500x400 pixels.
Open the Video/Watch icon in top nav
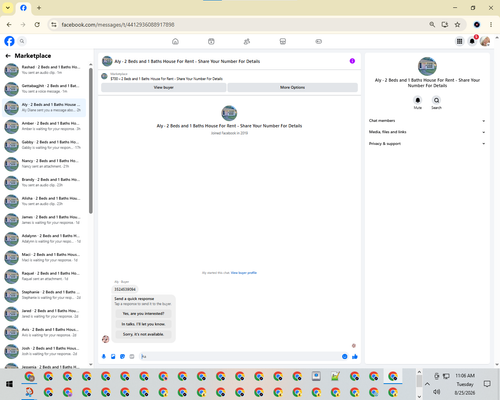coord(211,41)
